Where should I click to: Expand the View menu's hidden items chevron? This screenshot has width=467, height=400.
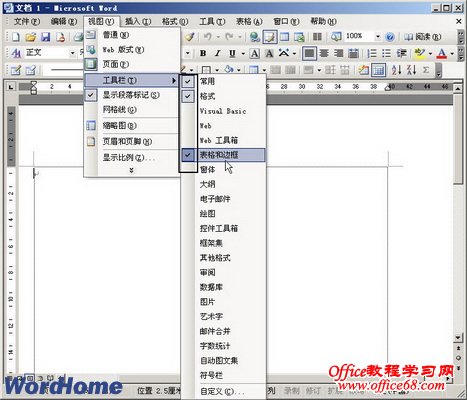[x=131, y=170]
